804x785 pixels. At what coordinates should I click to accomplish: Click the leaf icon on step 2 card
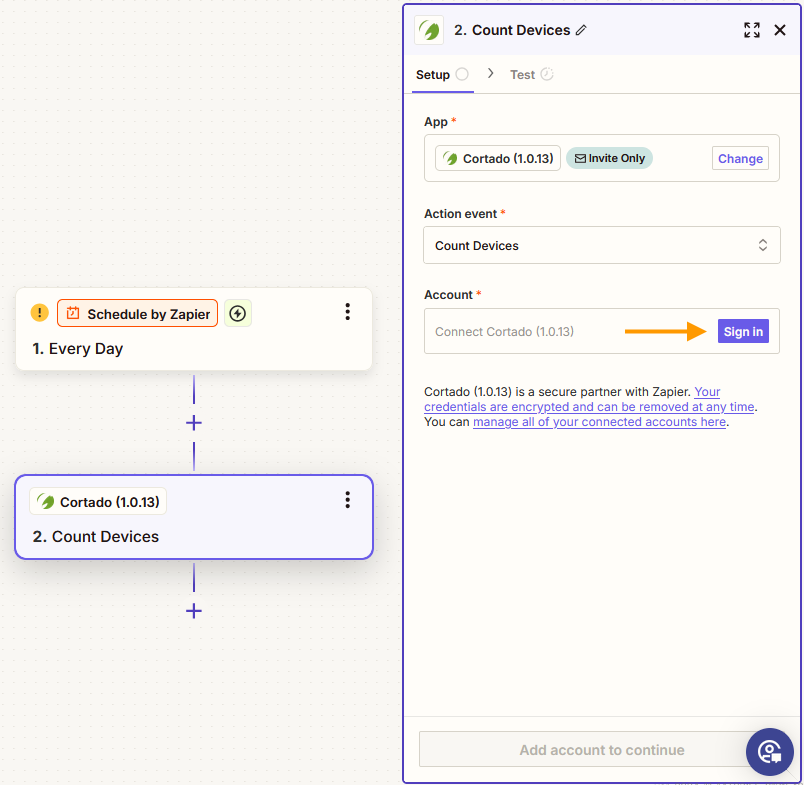(x=46, y=501)
